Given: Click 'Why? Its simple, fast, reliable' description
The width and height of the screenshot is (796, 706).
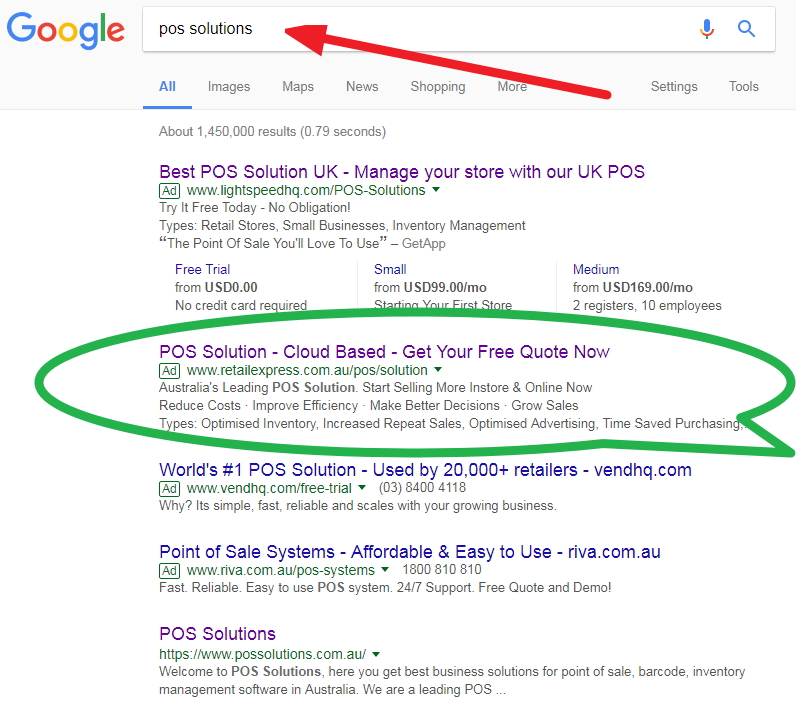Looking at the screenshot, I should click(357, 506).
